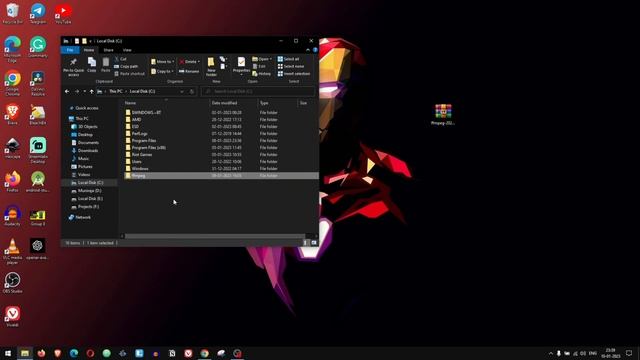The width and height of the screenshot is (640, 360).
Task: Click the Cut scissors command
Action: tap(120, 59)
